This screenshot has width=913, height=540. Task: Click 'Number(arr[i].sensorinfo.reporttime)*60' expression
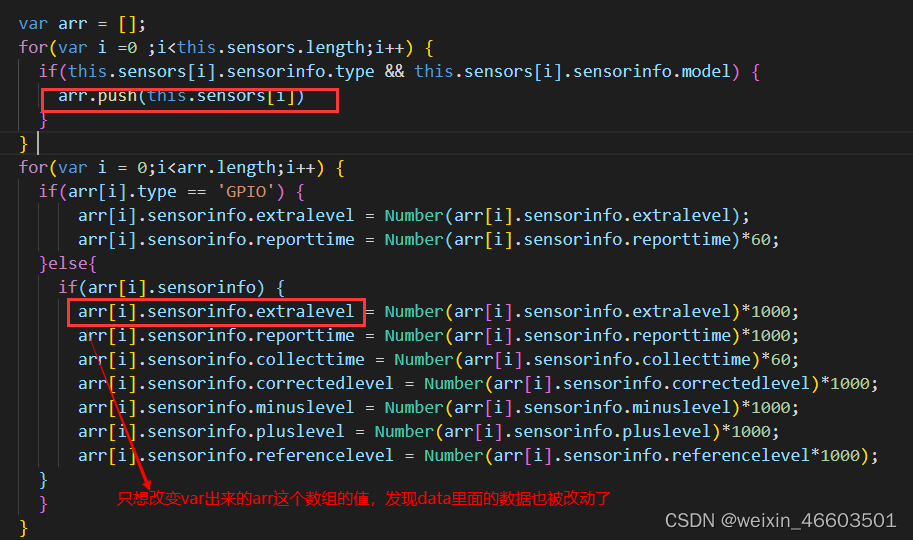[577, 239]
